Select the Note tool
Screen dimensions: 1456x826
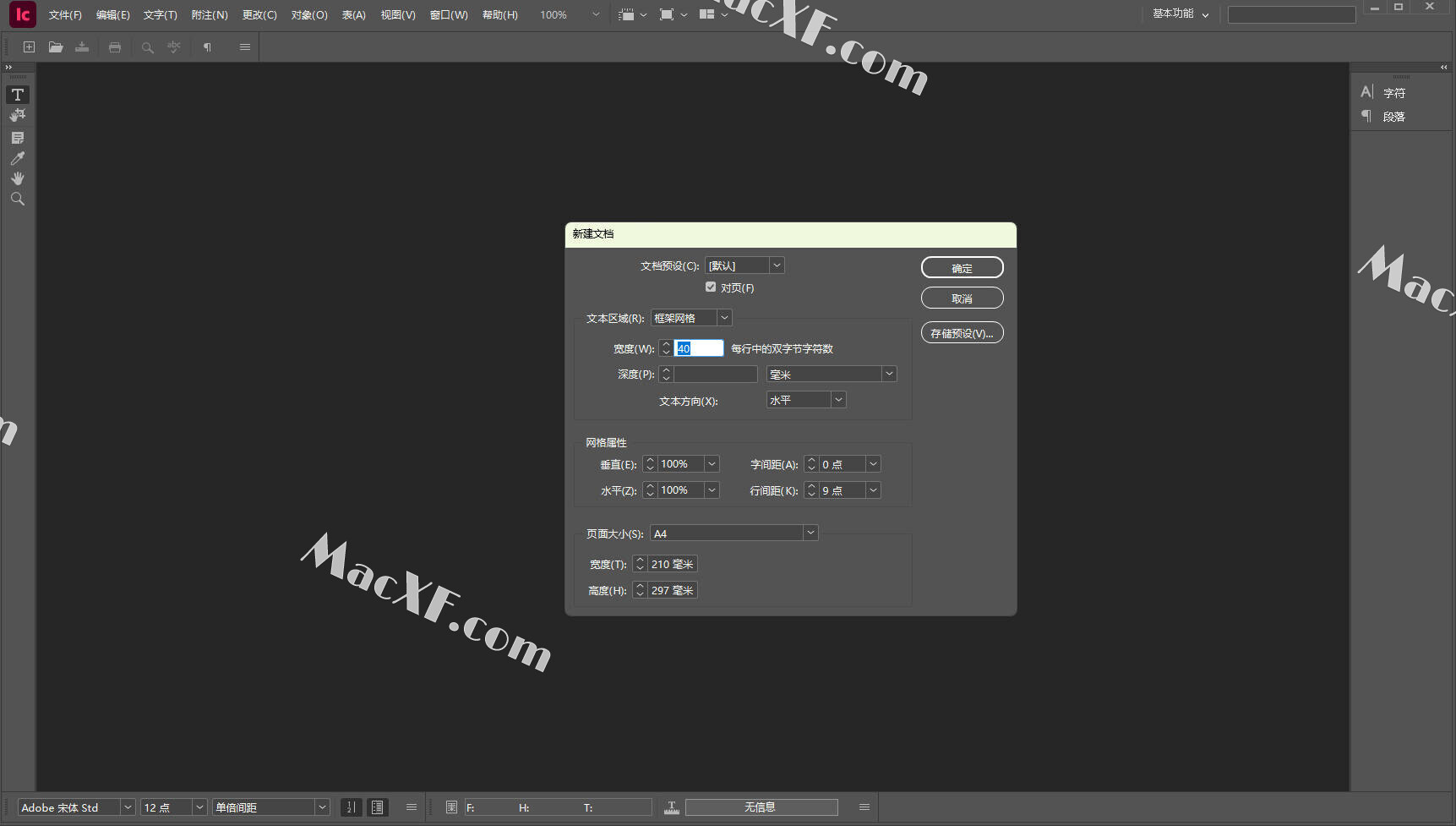click(18, 138)
